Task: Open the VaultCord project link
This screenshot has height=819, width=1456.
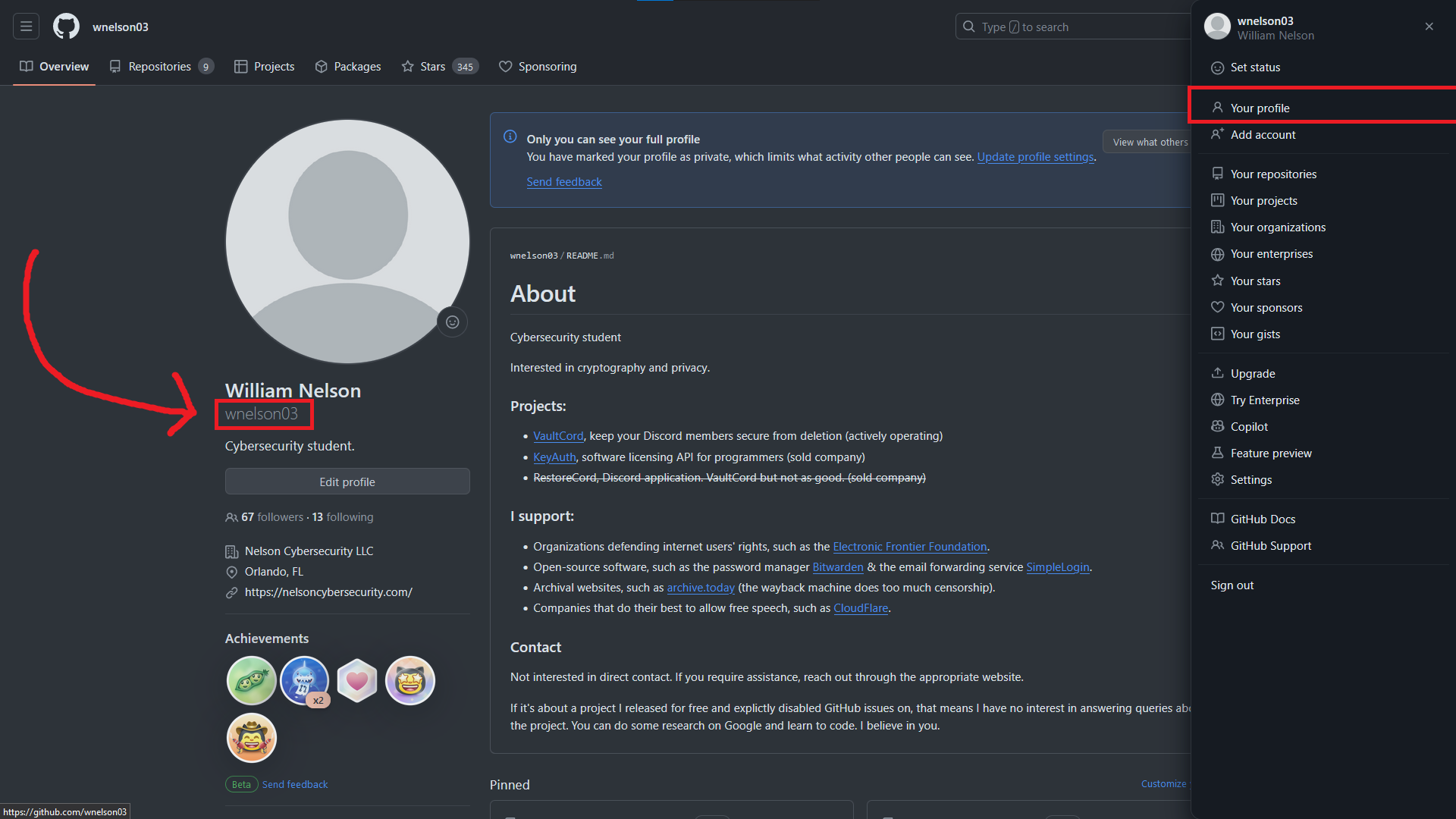Action: click(558, 436)
